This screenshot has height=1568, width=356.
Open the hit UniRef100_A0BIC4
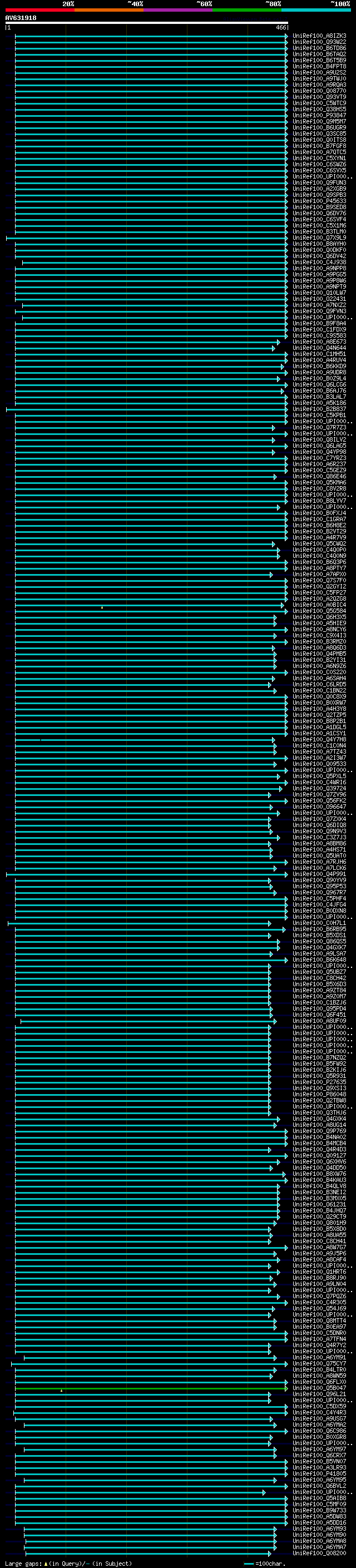click(319, 605)
